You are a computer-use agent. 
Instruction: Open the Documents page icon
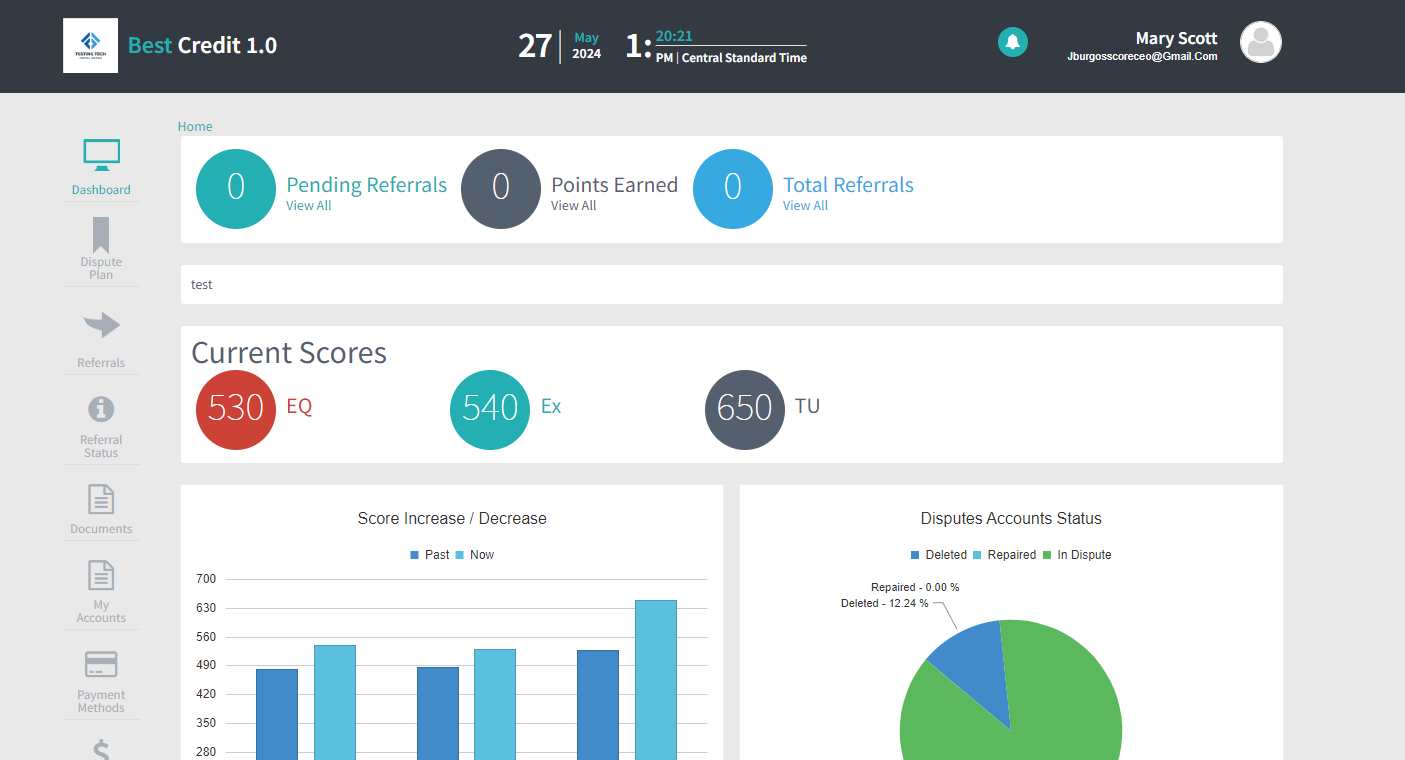tap(101, 499)
